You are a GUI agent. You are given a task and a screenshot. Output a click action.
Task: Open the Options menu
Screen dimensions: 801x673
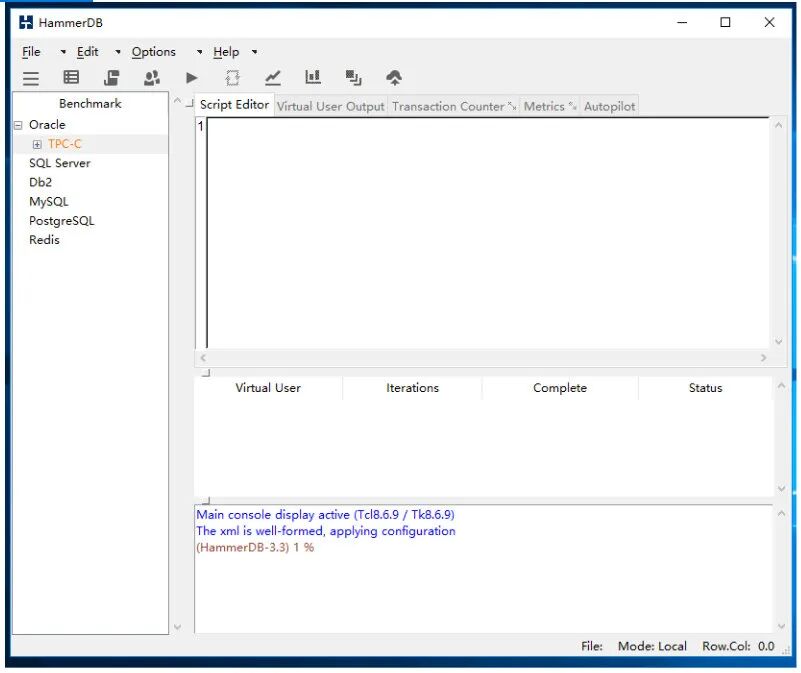(x=153, y=52)
